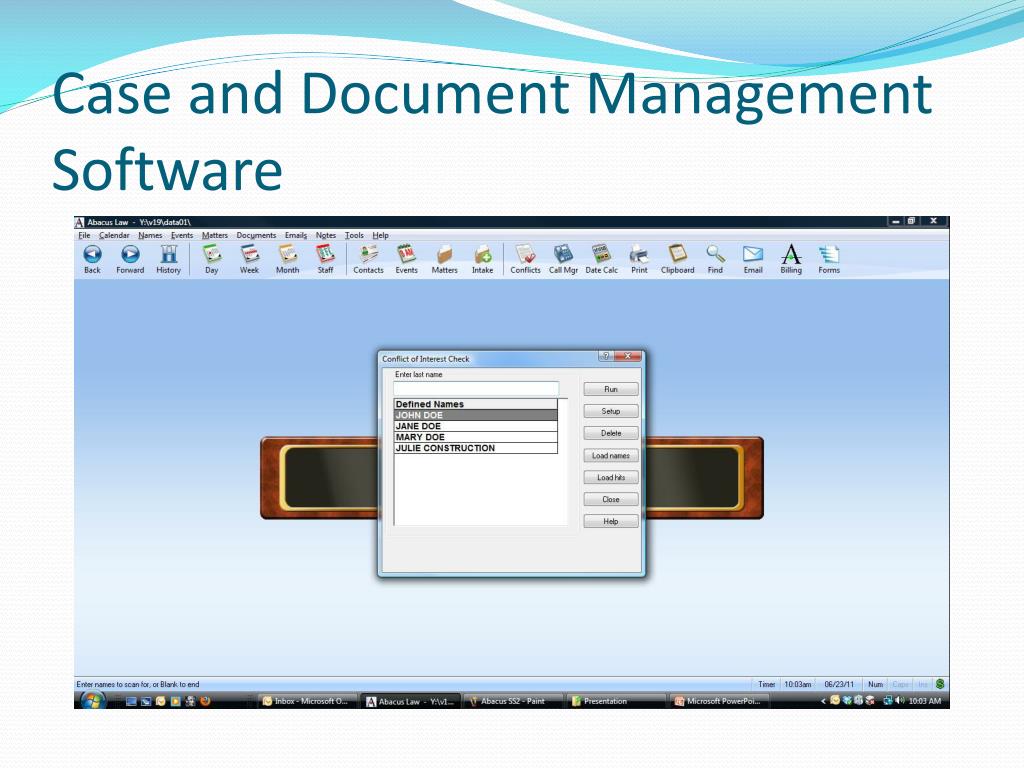Open the Billing toolbar icon
This screenshot has height=768, width=1024.
pos(791,259)
